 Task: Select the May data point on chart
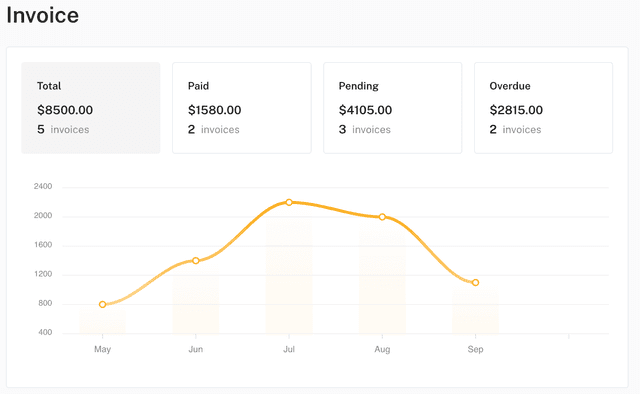pyautogui.click(x=102, y=304)
